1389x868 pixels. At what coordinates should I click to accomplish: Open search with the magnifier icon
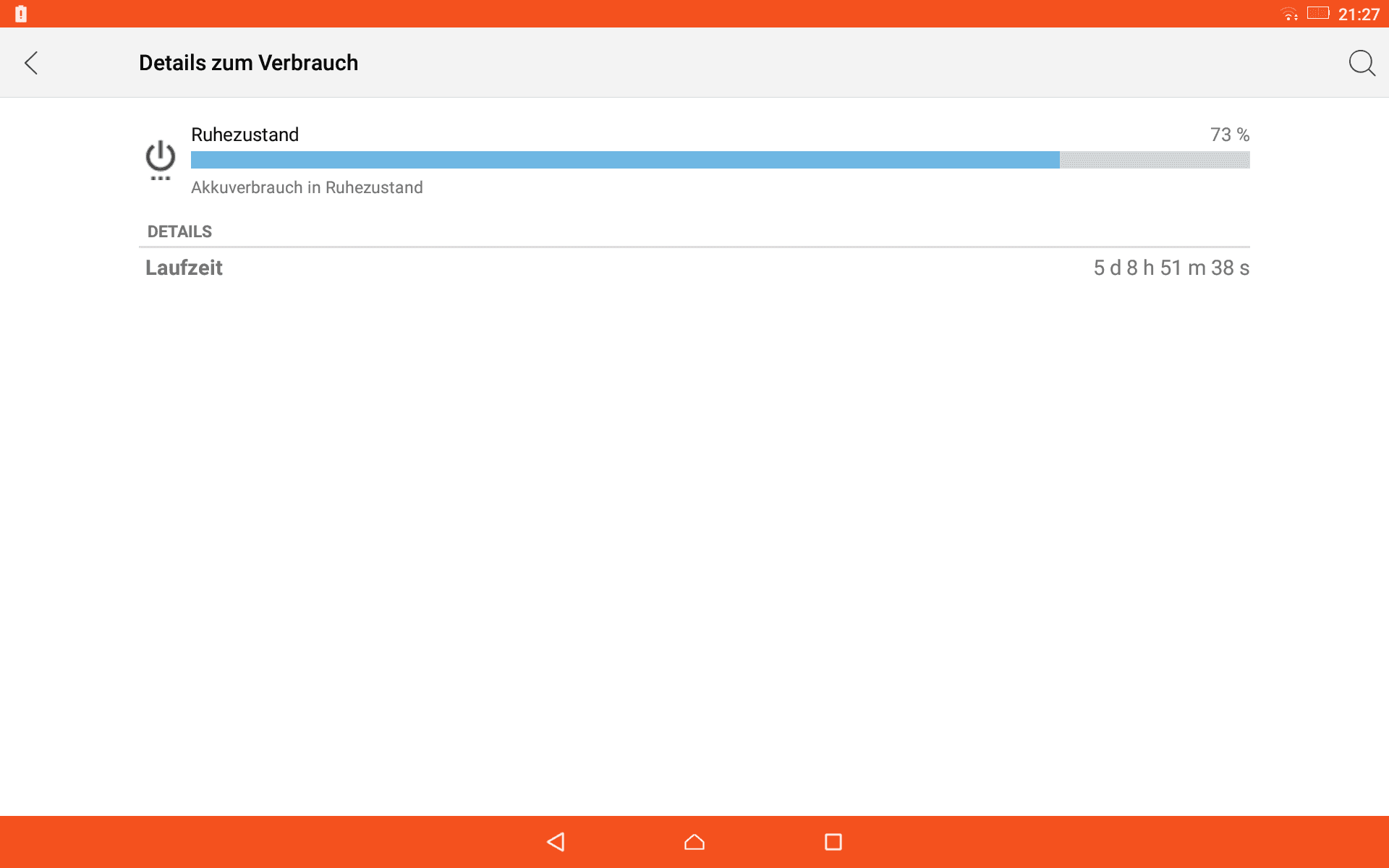coord(1362,63)
